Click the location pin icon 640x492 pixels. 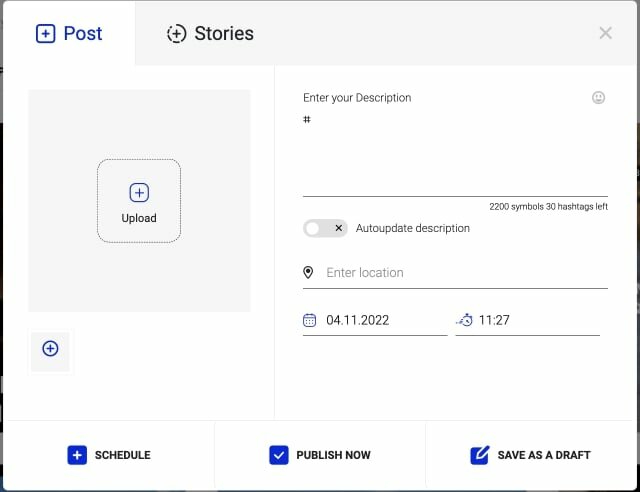coord(309,273)
